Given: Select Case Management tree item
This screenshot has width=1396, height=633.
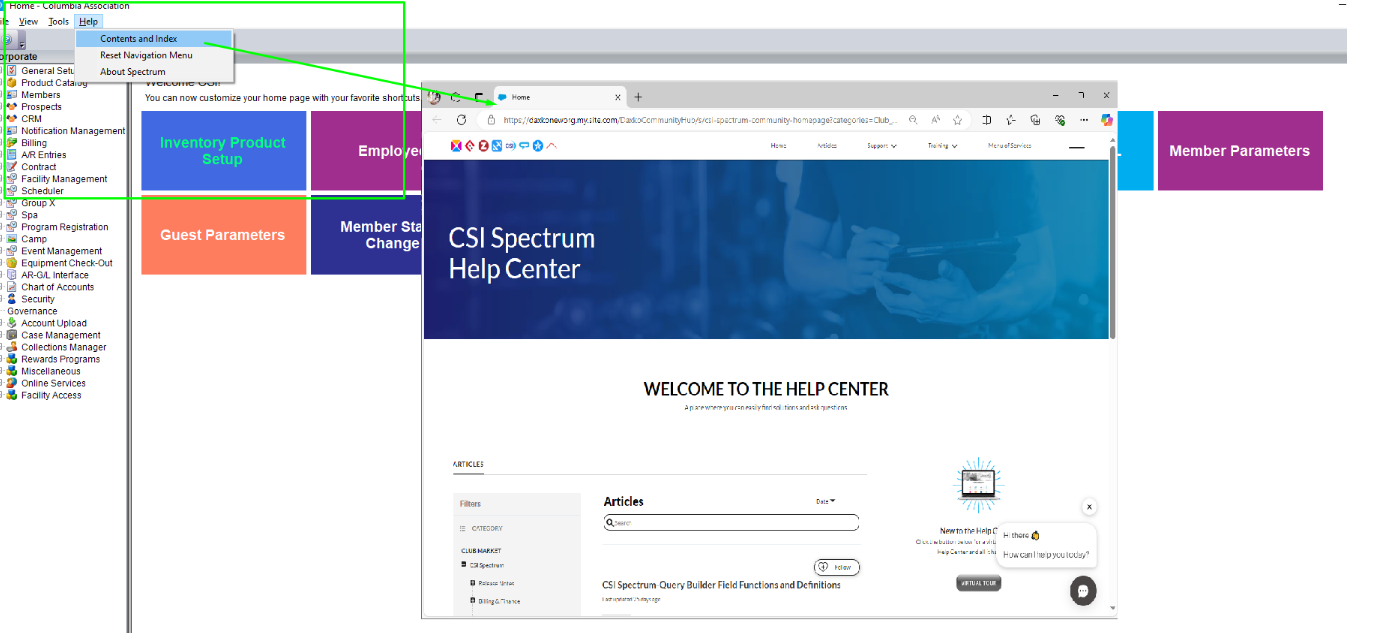Looking at the screenshot, I should (x=61, y=335).
